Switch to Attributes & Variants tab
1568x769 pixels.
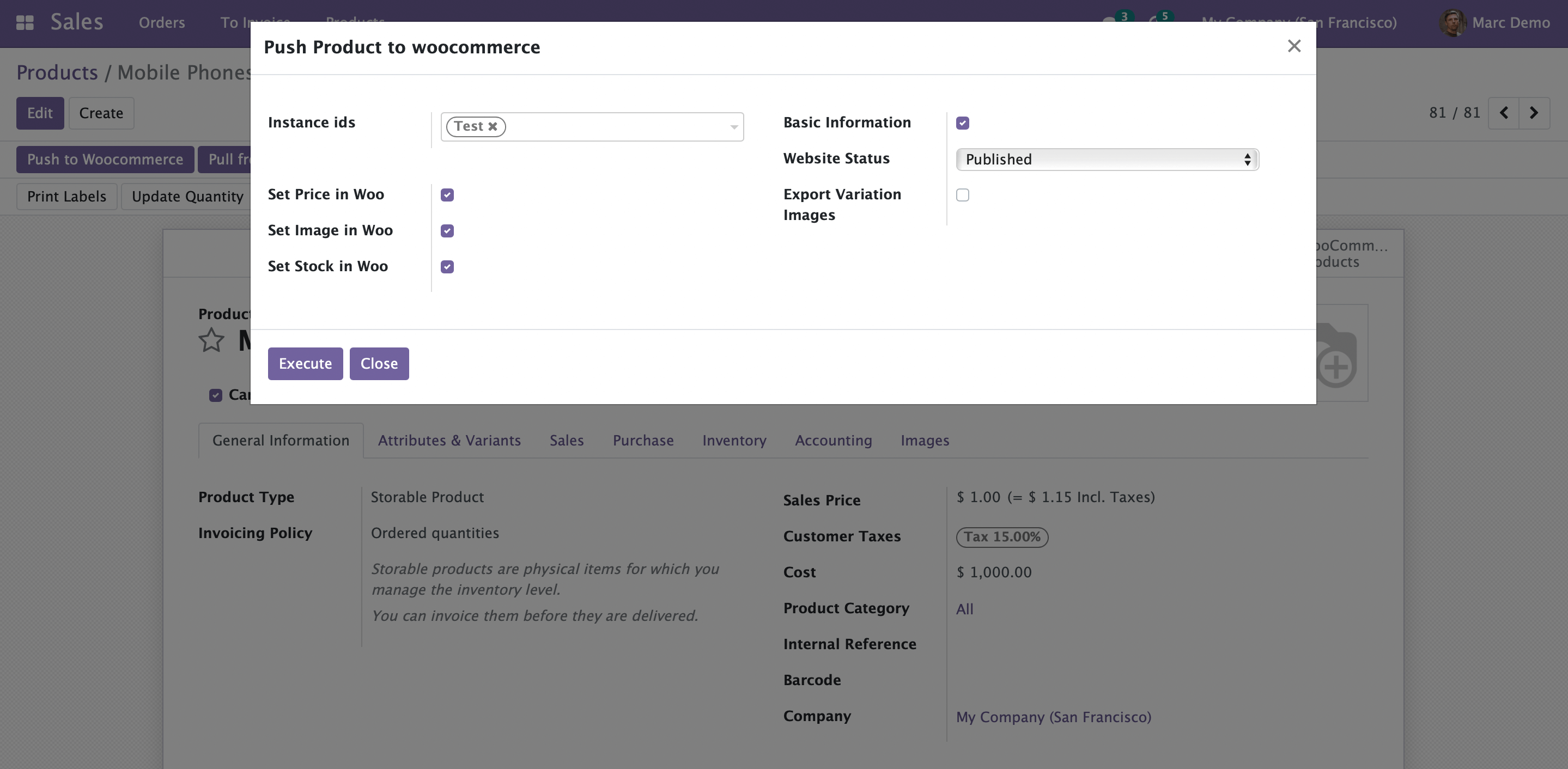click(x=449, y=441)
